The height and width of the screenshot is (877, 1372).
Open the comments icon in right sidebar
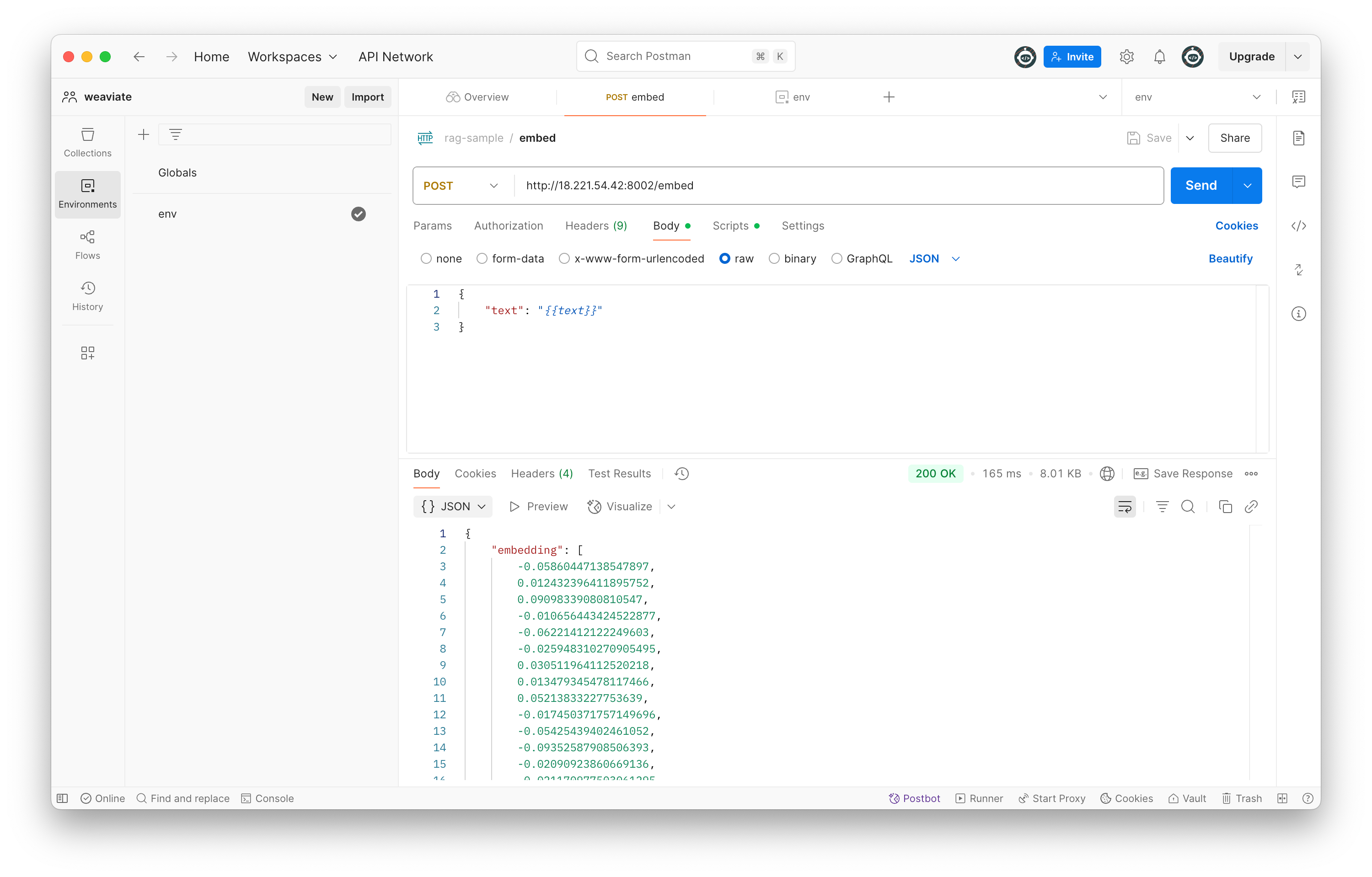click(x=1298, y=182)
